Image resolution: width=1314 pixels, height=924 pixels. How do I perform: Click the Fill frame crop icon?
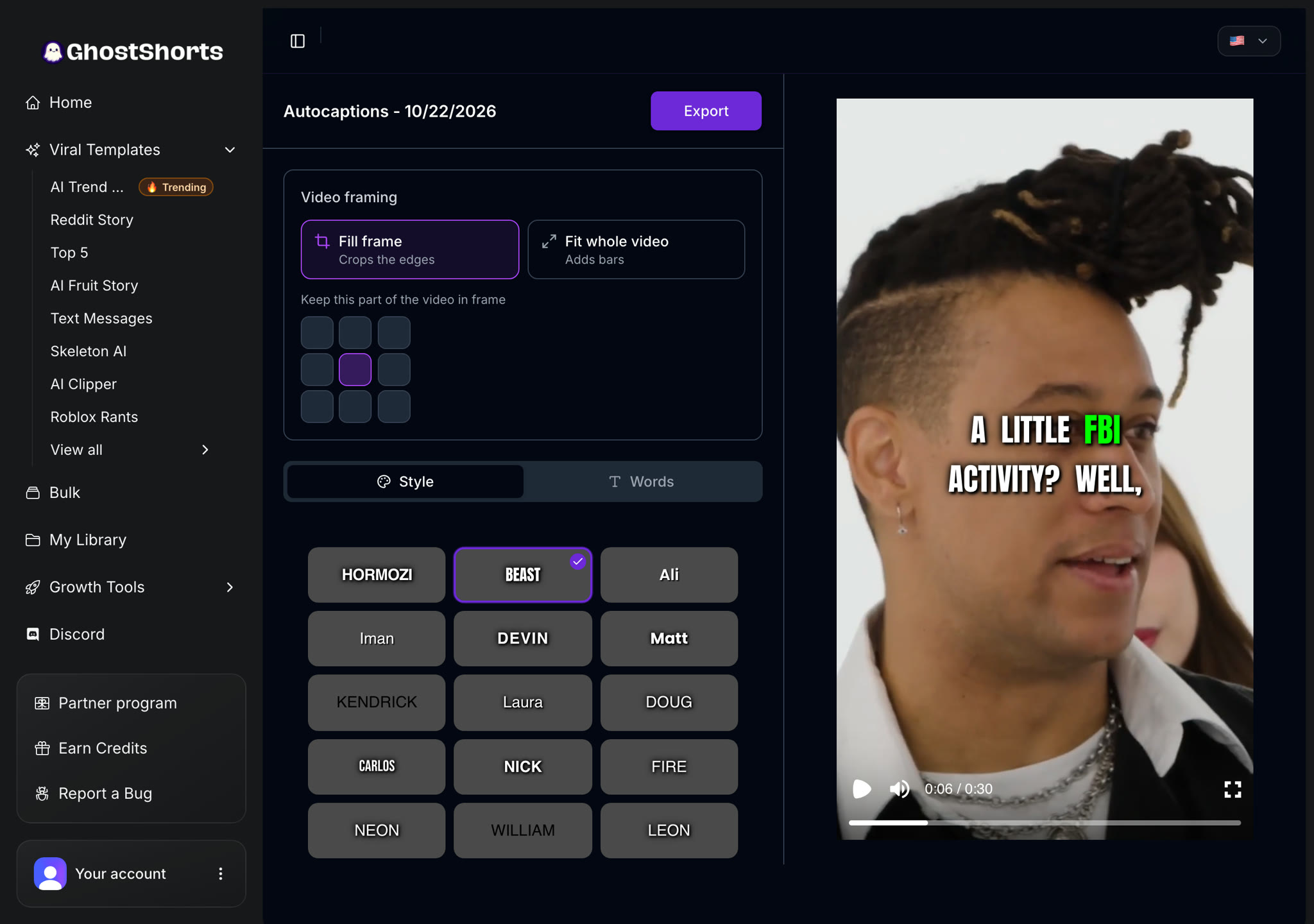pos(322,241)
